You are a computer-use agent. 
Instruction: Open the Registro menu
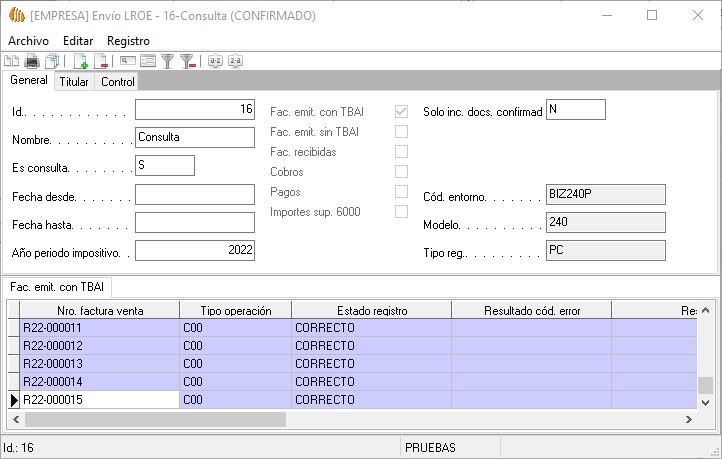(128, 40)
